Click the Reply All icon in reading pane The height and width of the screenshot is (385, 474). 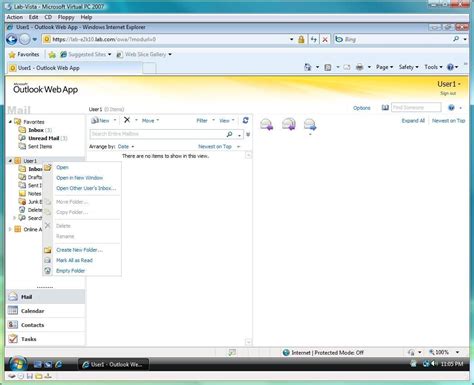(x=289, y=124)
